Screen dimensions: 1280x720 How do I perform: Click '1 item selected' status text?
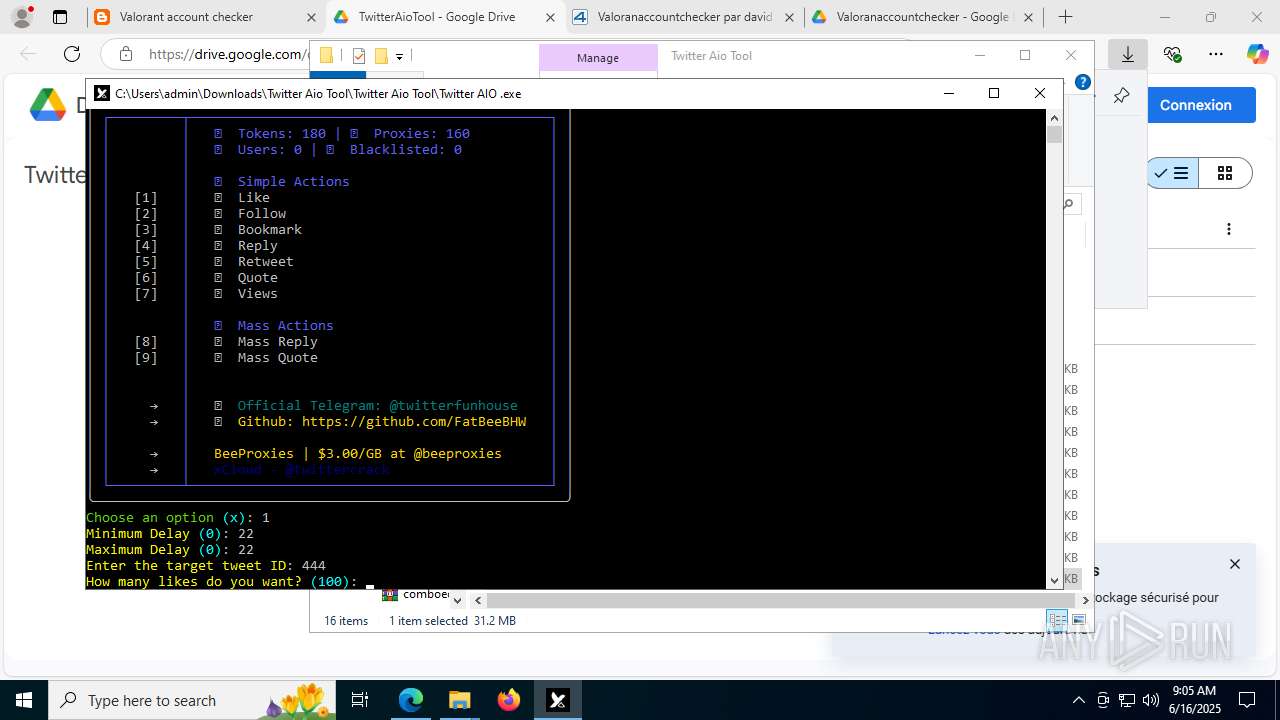point(428,621)
